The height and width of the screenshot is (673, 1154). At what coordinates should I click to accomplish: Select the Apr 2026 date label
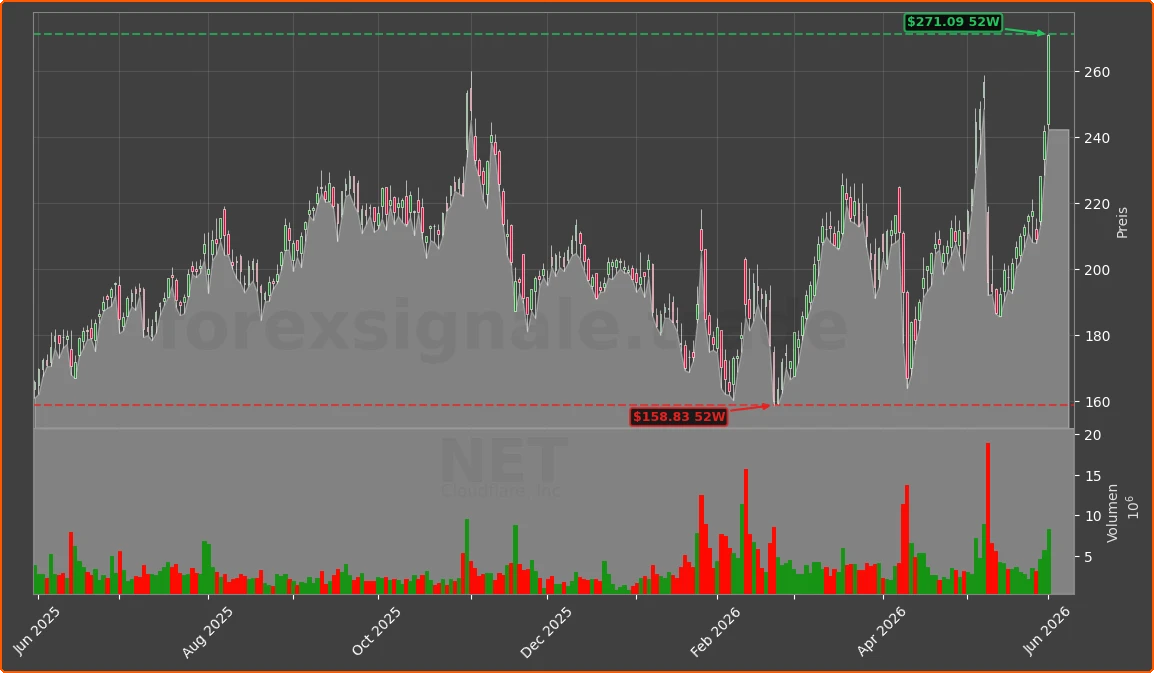pyautogui.click(x=882, y=631)
